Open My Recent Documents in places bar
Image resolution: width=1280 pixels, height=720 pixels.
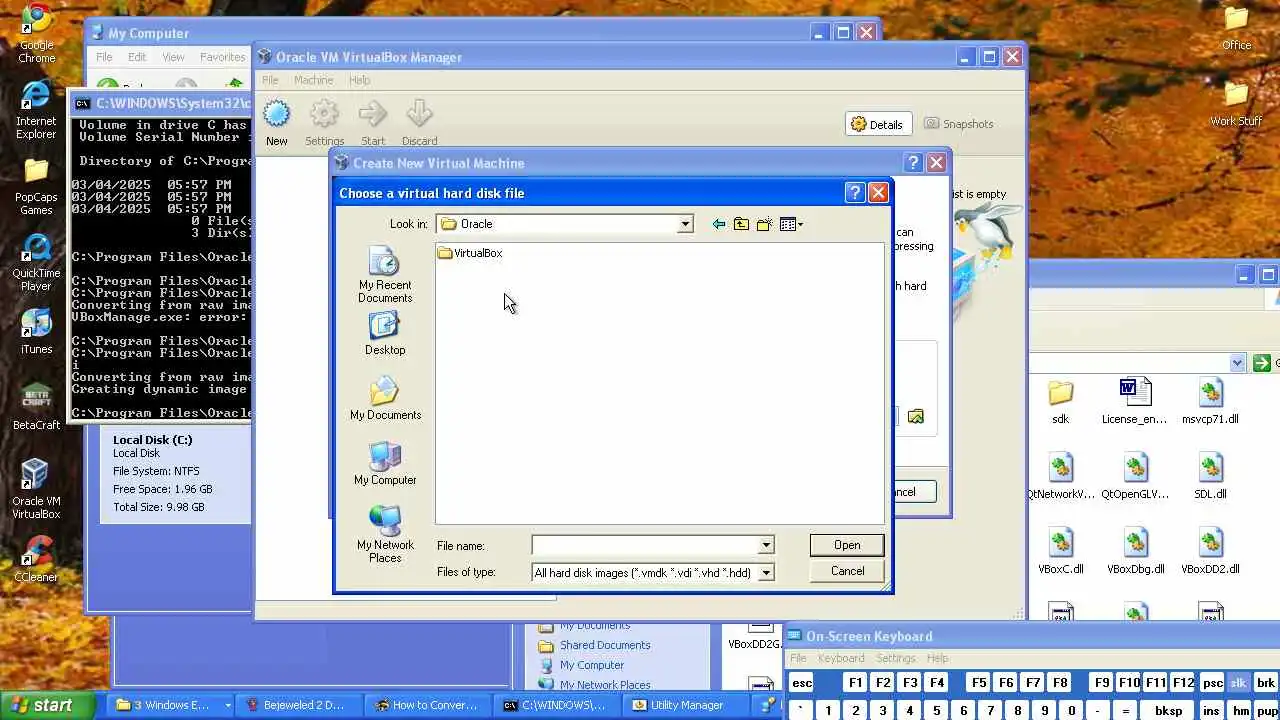[385, 275]
